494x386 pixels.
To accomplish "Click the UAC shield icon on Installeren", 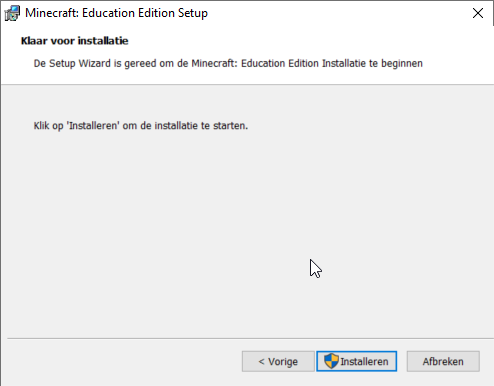I will [331, 361].
